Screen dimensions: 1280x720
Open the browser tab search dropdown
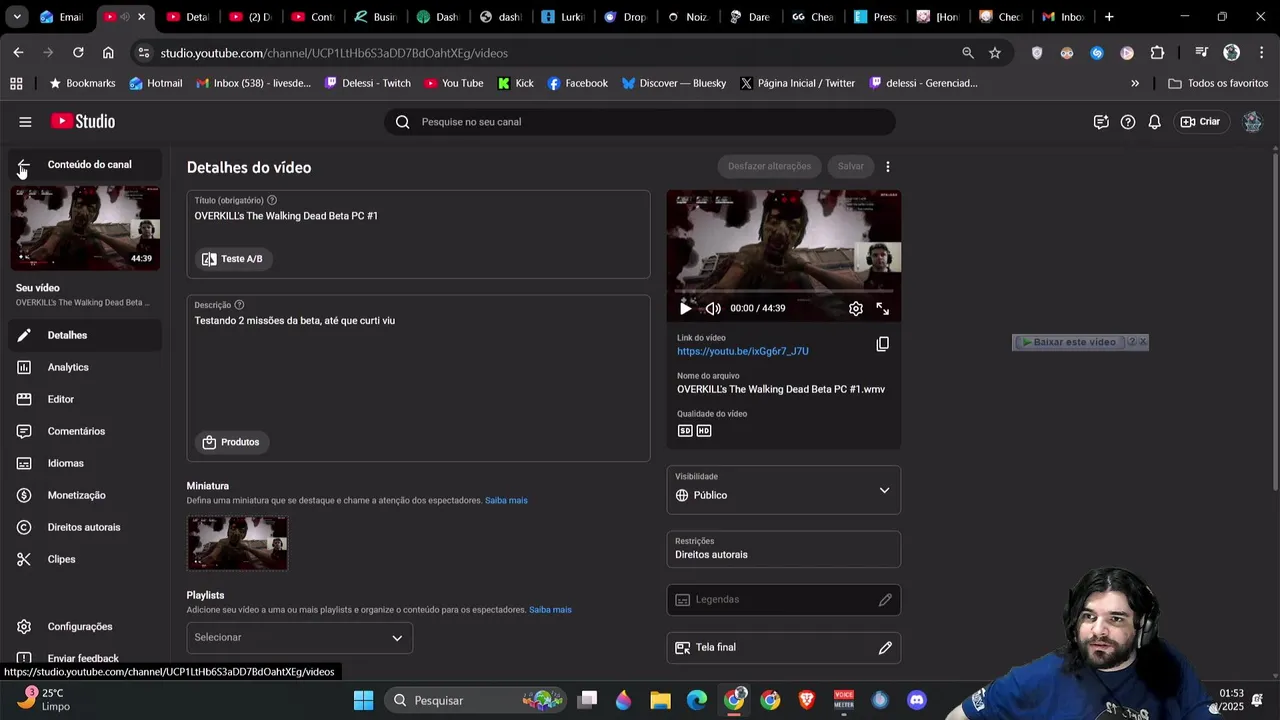point(17,17)
